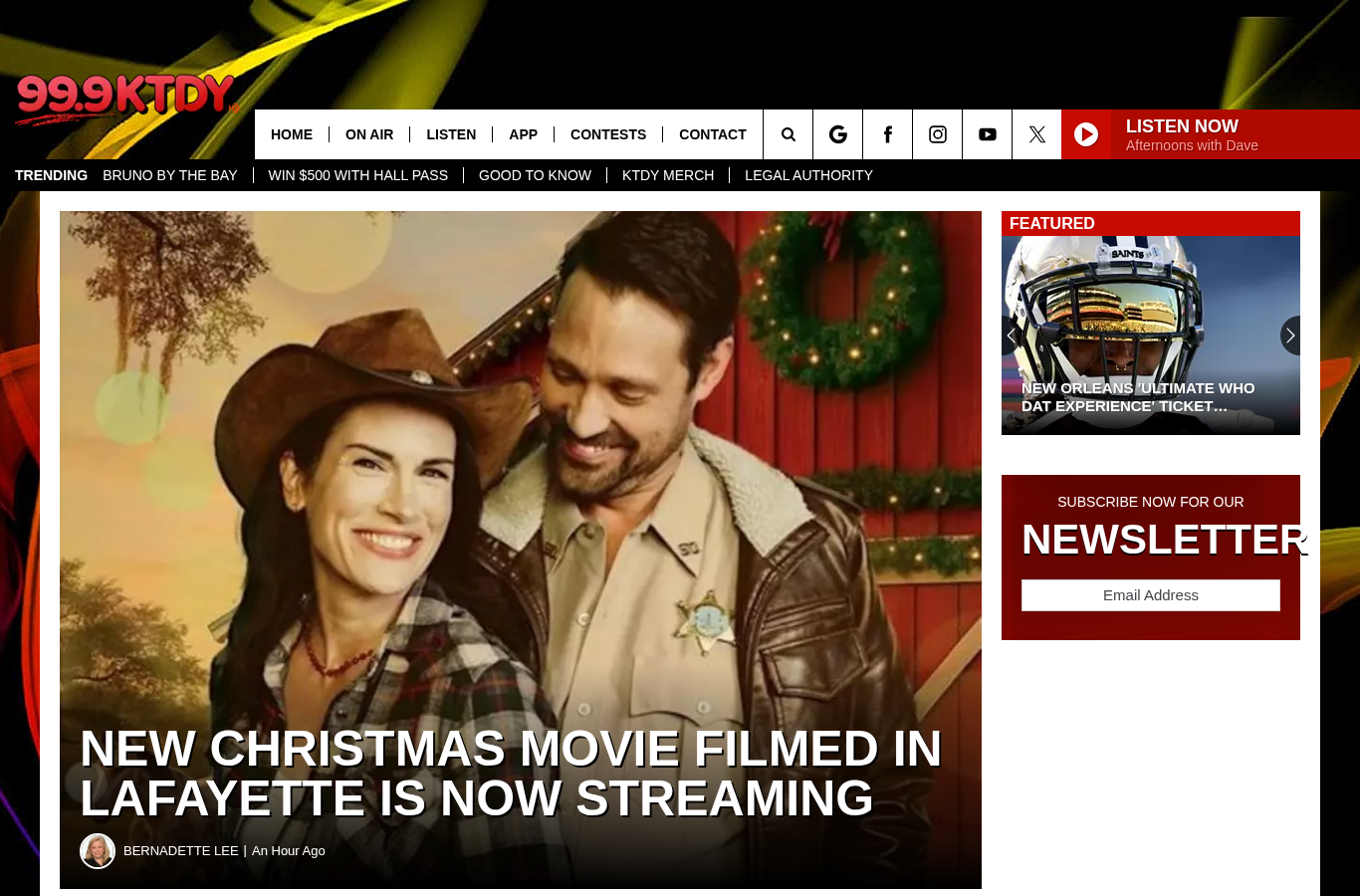Click Bernadette Lee author avatar
Screen dimensions: 1360x896
pos(98,851)
